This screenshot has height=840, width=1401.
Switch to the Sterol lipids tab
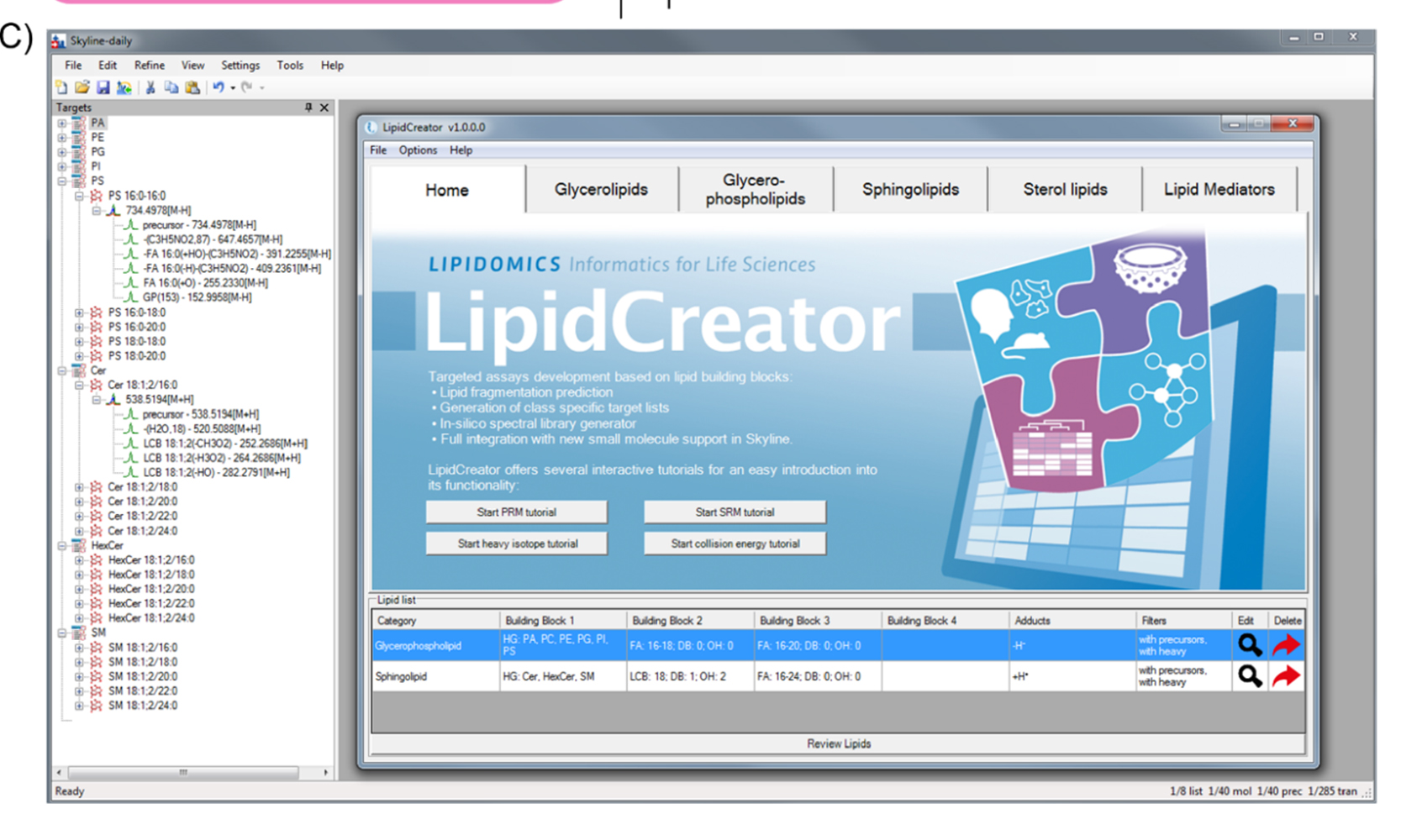click(1065, 190)
